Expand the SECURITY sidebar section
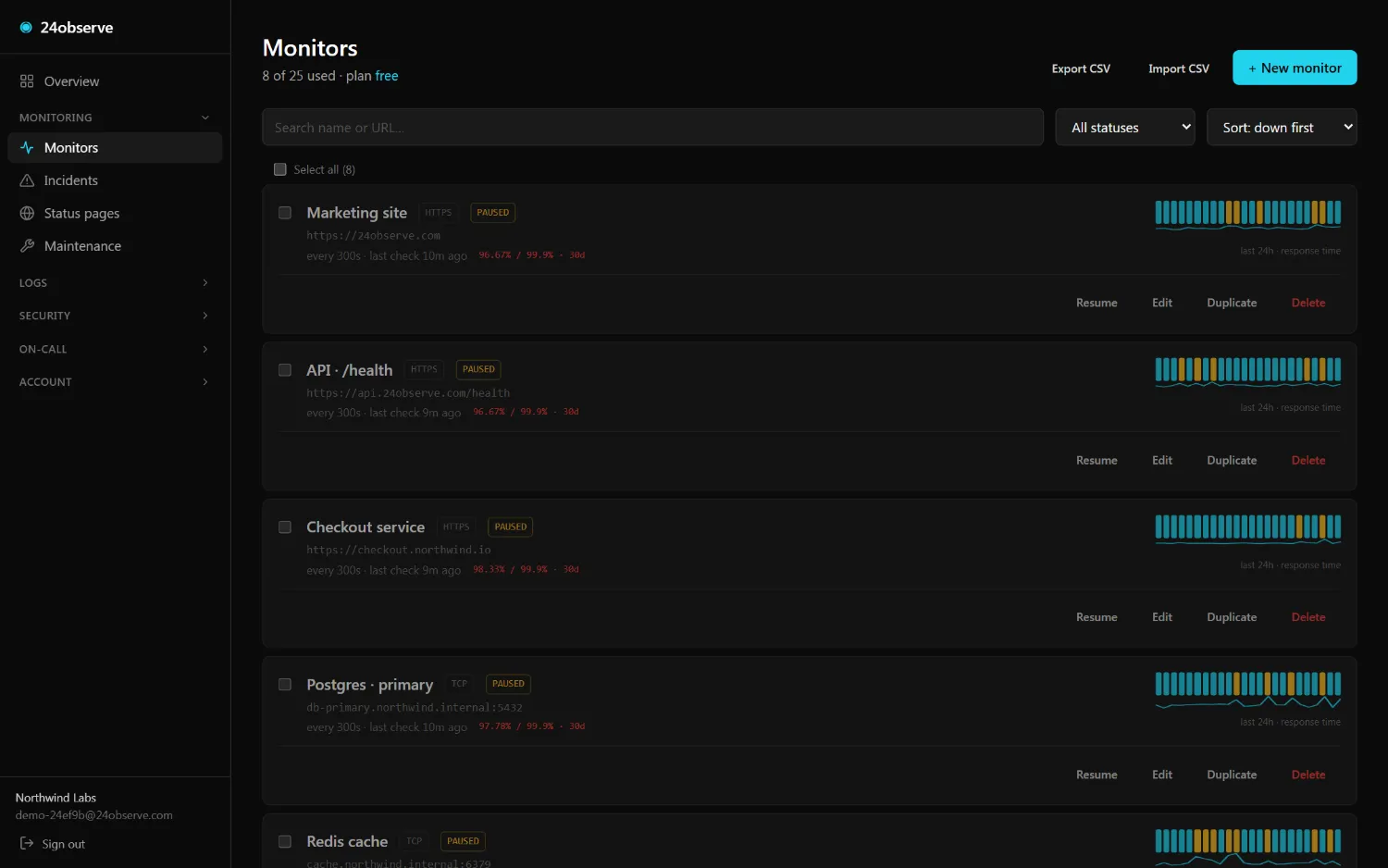This screenshot has width=1388, height=868. [115, 316]
